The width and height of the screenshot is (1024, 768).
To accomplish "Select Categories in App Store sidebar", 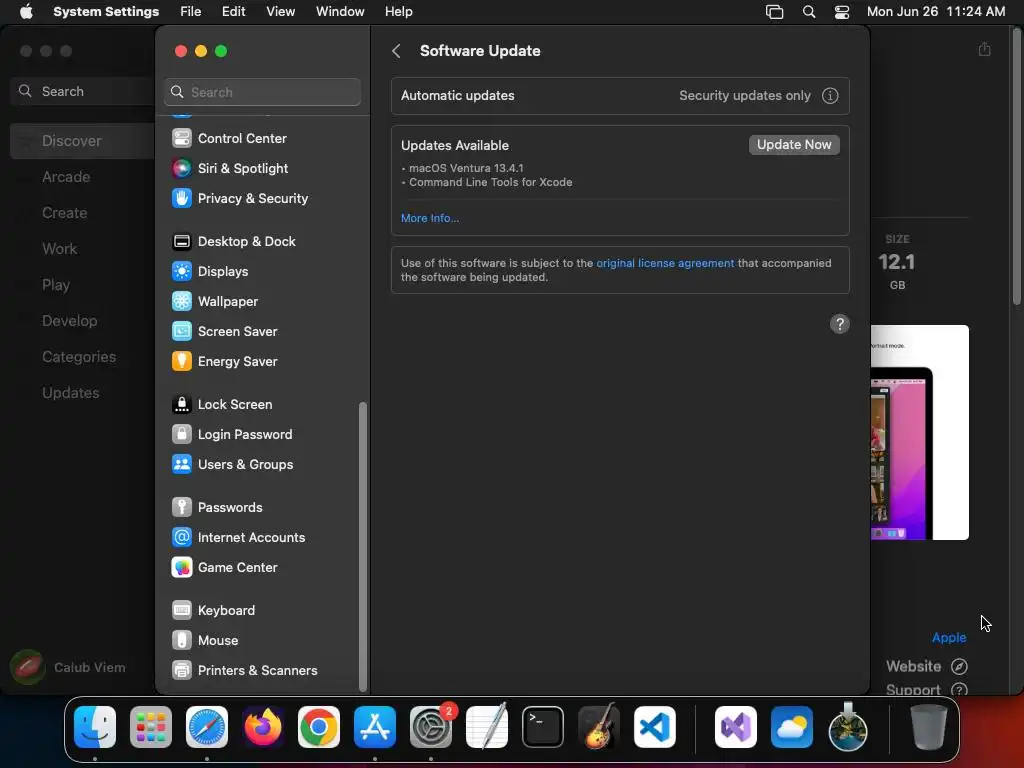I will tap(79, 357).
